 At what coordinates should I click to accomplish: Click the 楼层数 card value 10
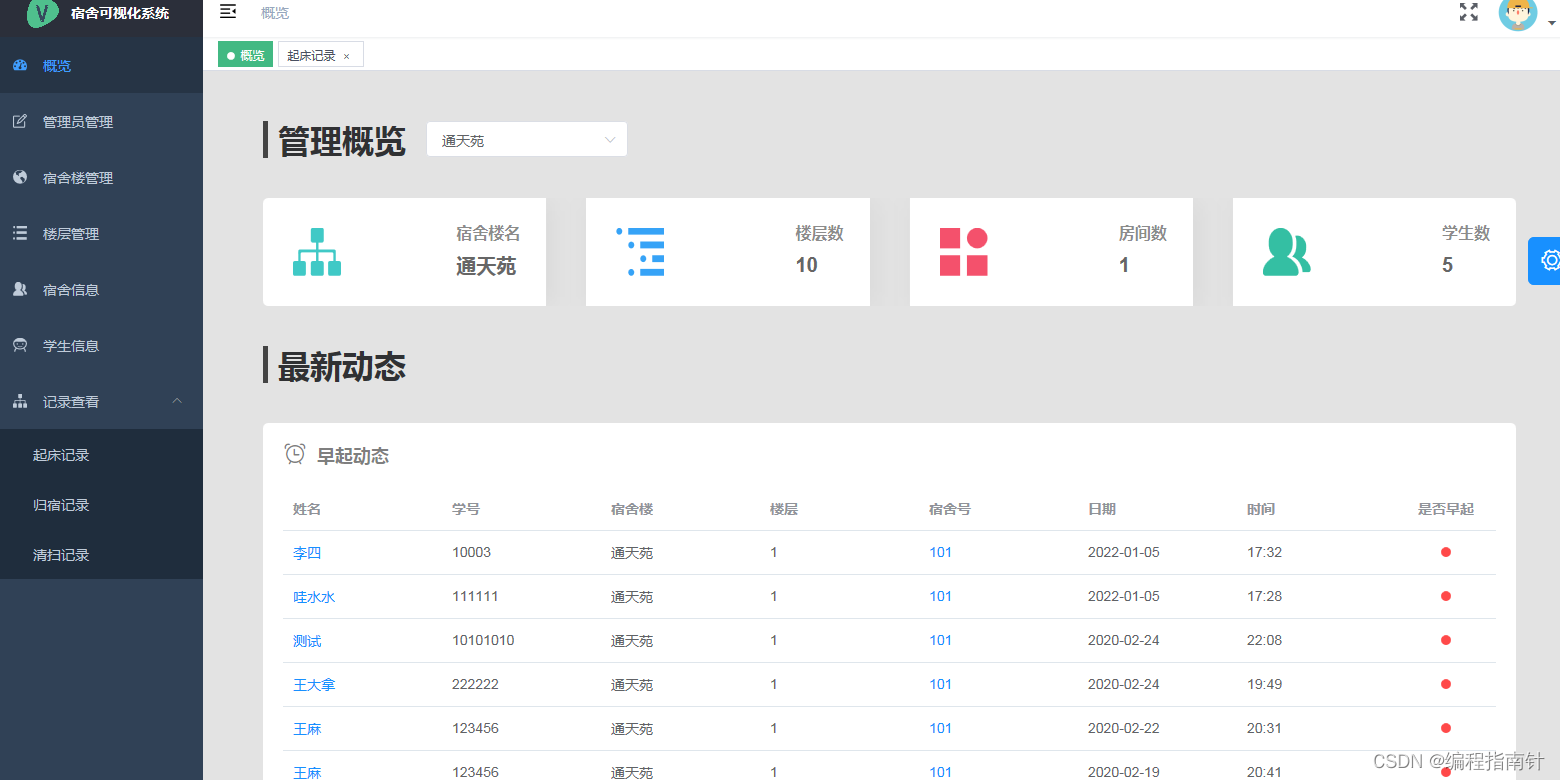click(x=806, y=265)
